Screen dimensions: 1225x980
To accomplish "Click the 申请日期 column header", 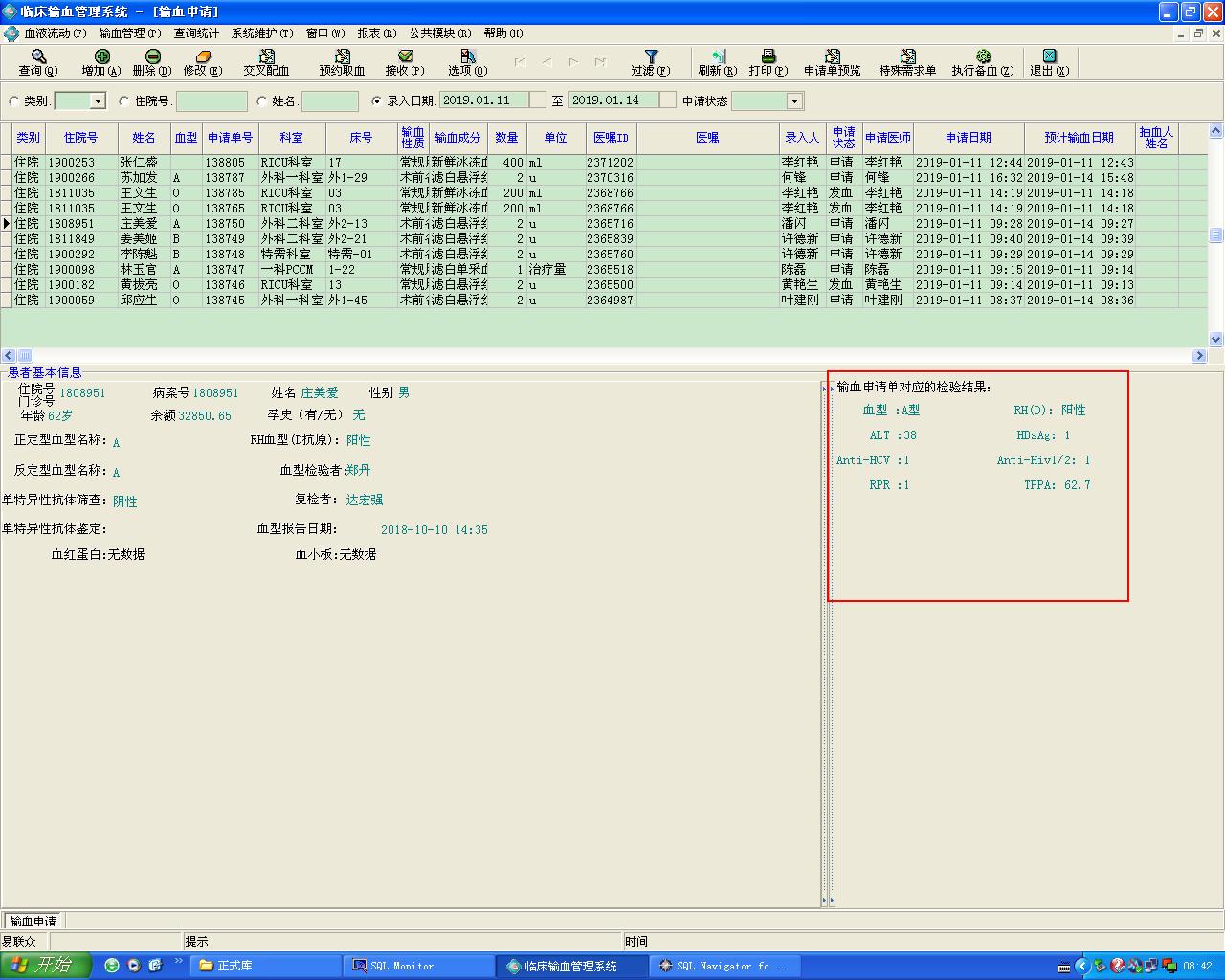I will [968, 138].
